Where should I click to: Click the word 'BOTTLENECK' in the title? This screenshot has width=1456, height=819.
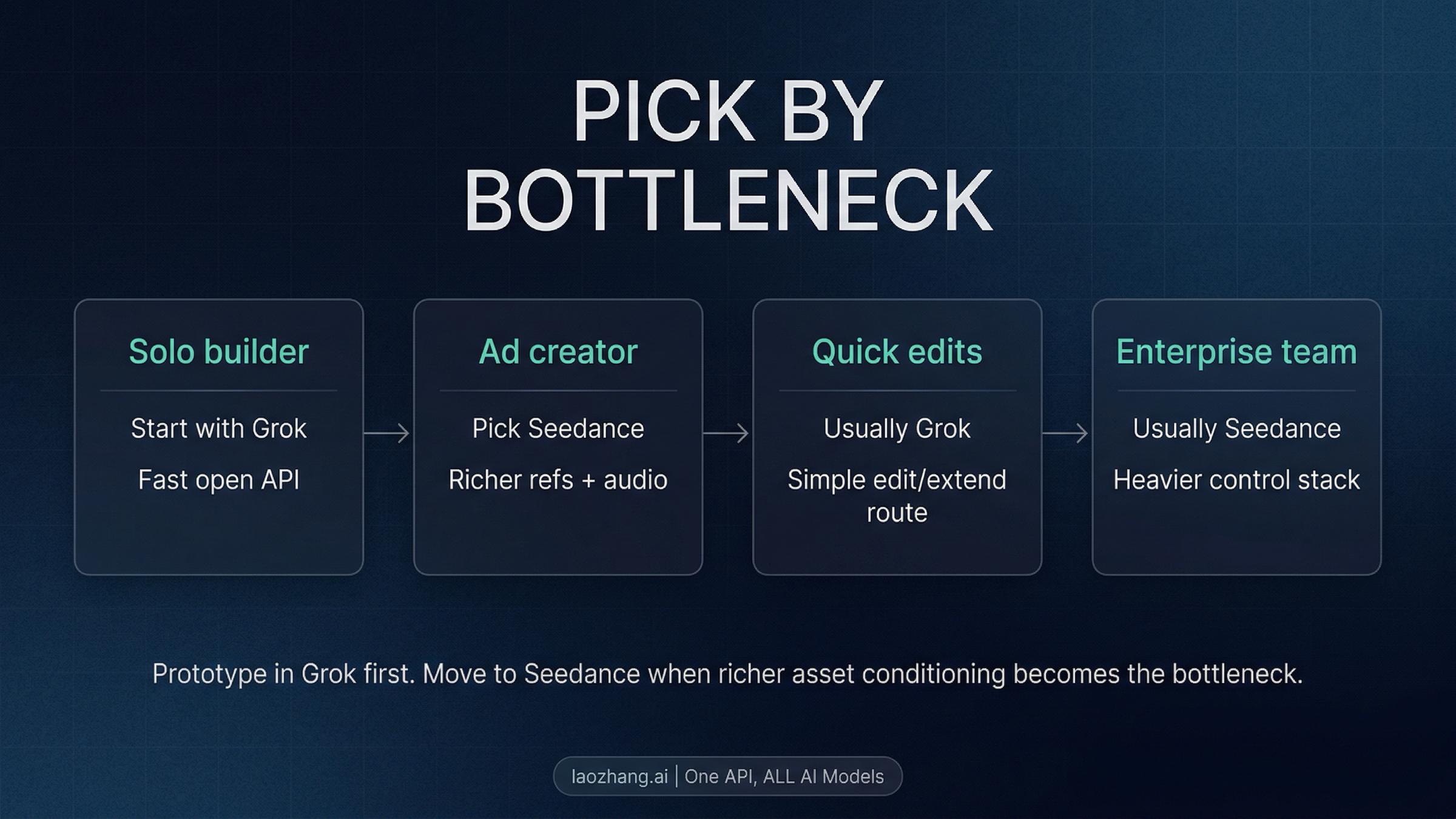click(x=727, y=201)
